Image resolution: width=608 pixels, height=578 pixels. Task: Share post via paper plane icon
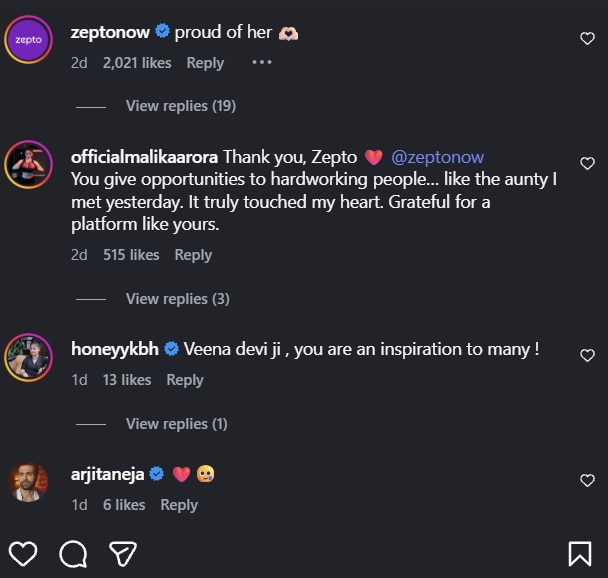click(122, 553)
